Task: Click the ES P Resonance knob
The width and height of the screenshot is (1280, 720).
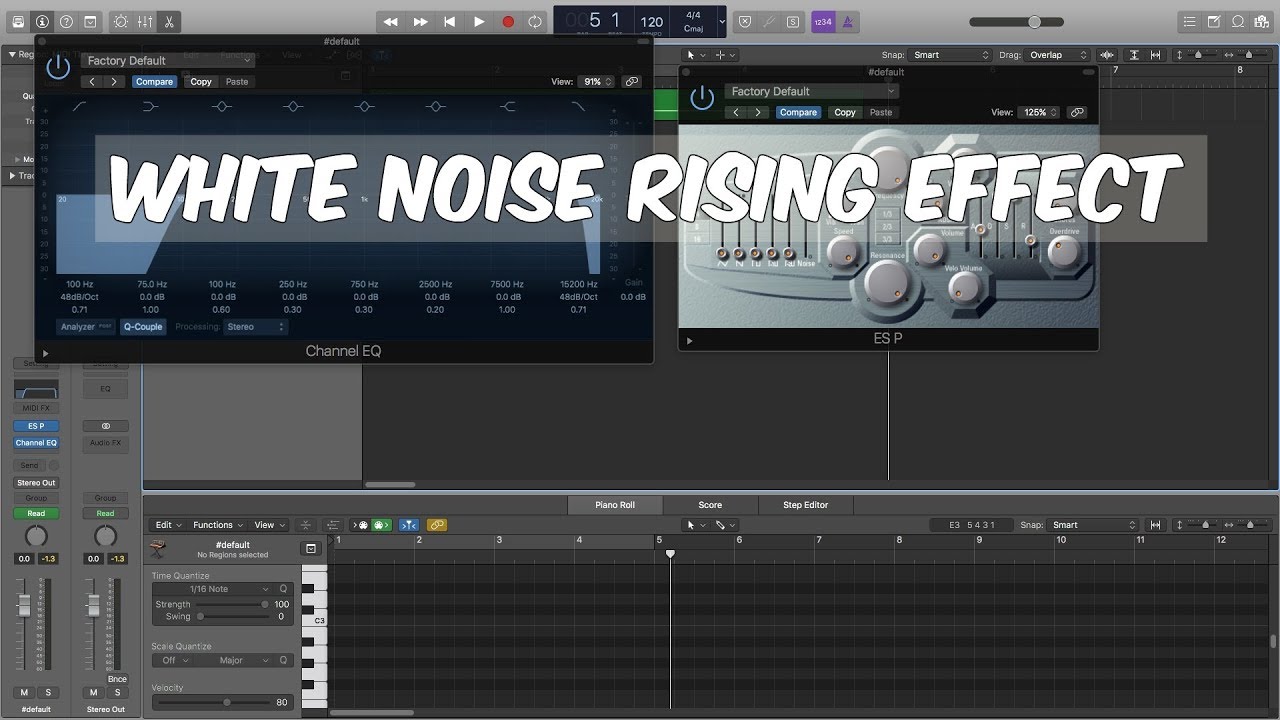Action: (885, 283)
